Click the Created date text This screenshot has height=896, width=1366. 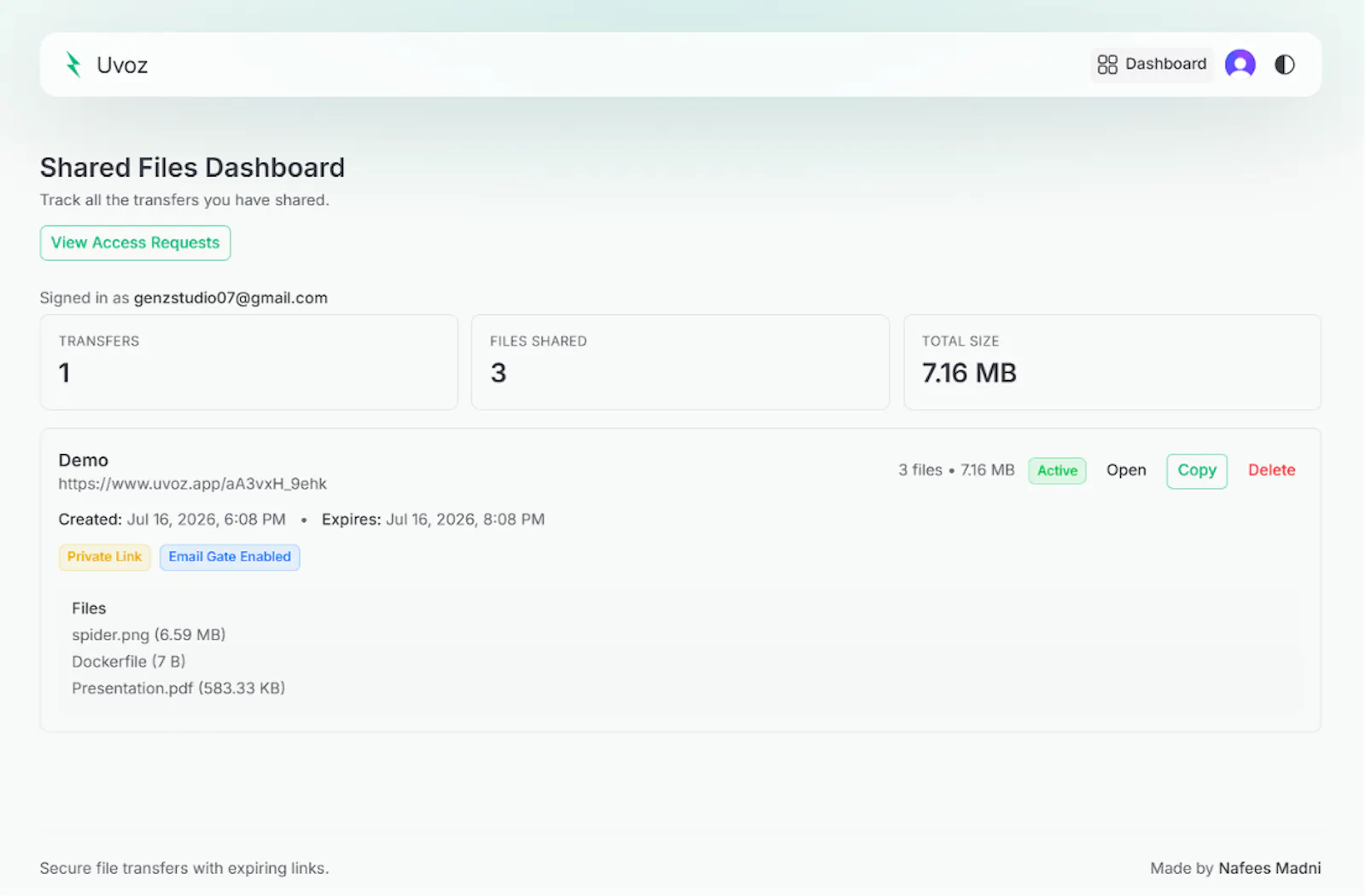pyautogui.click(x=172, y=520)
